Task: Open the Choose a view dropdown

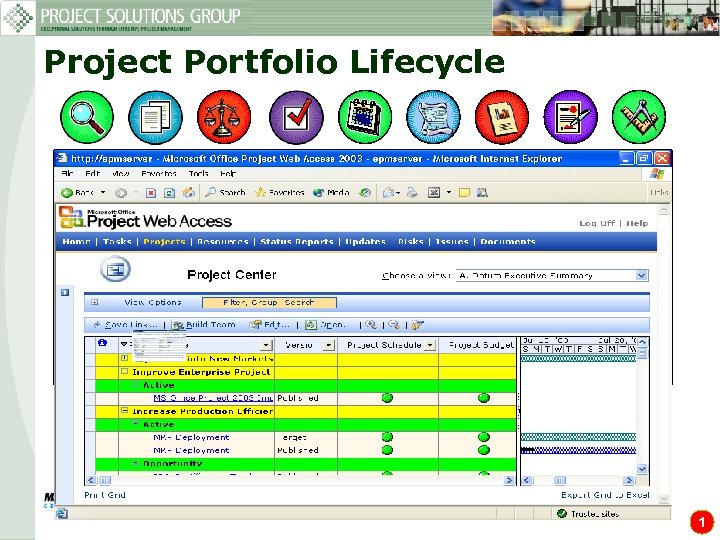Action: click(x=642, y=276)
